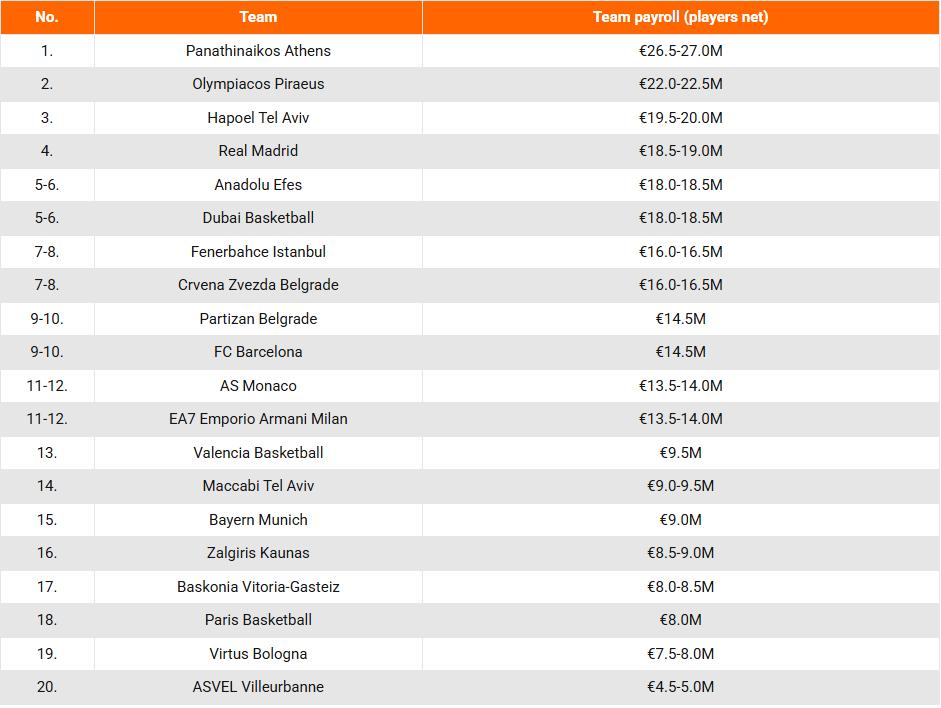Select ASVEL Villeurbanne payroll €4.5-5.0M

tap(680, 687)
